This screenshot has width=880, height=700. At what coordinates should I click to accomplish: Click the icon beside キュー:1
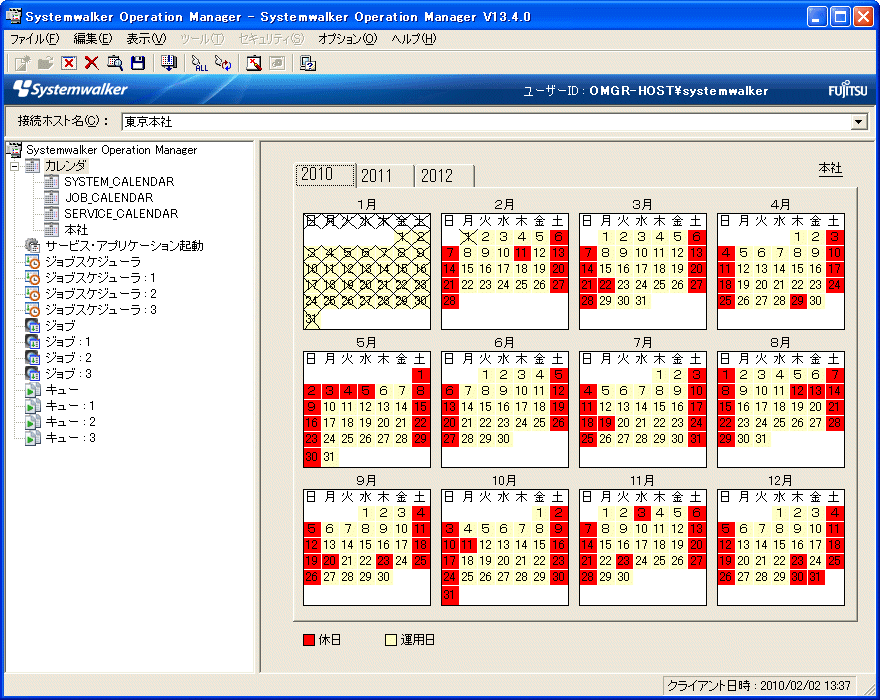(33, 406)
